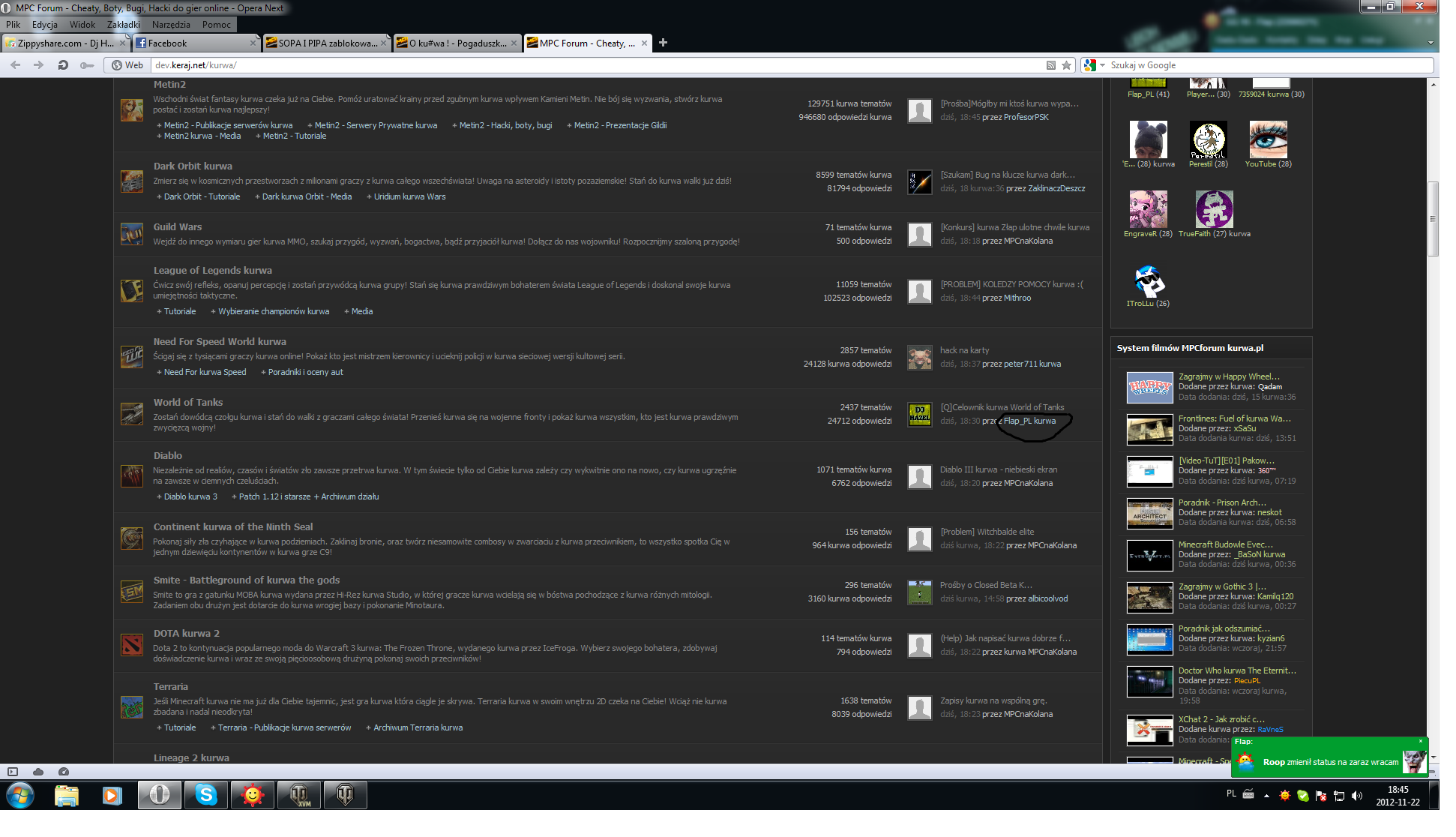This screenshot has width=1456, height=837.
Task: Click the Metin2 forum icon
Action: 132,110
